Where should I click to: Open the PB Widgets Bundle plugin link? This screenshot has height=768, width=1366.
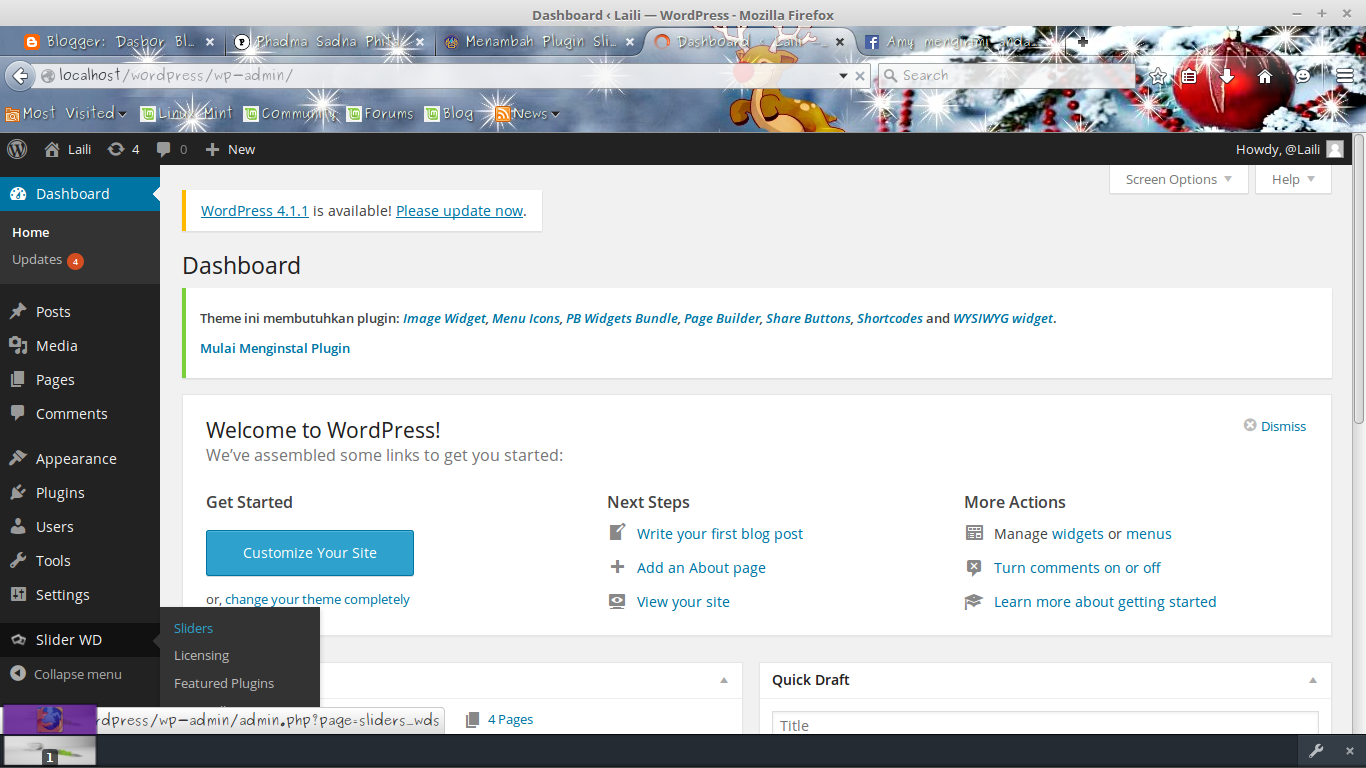tap(622, 319)
